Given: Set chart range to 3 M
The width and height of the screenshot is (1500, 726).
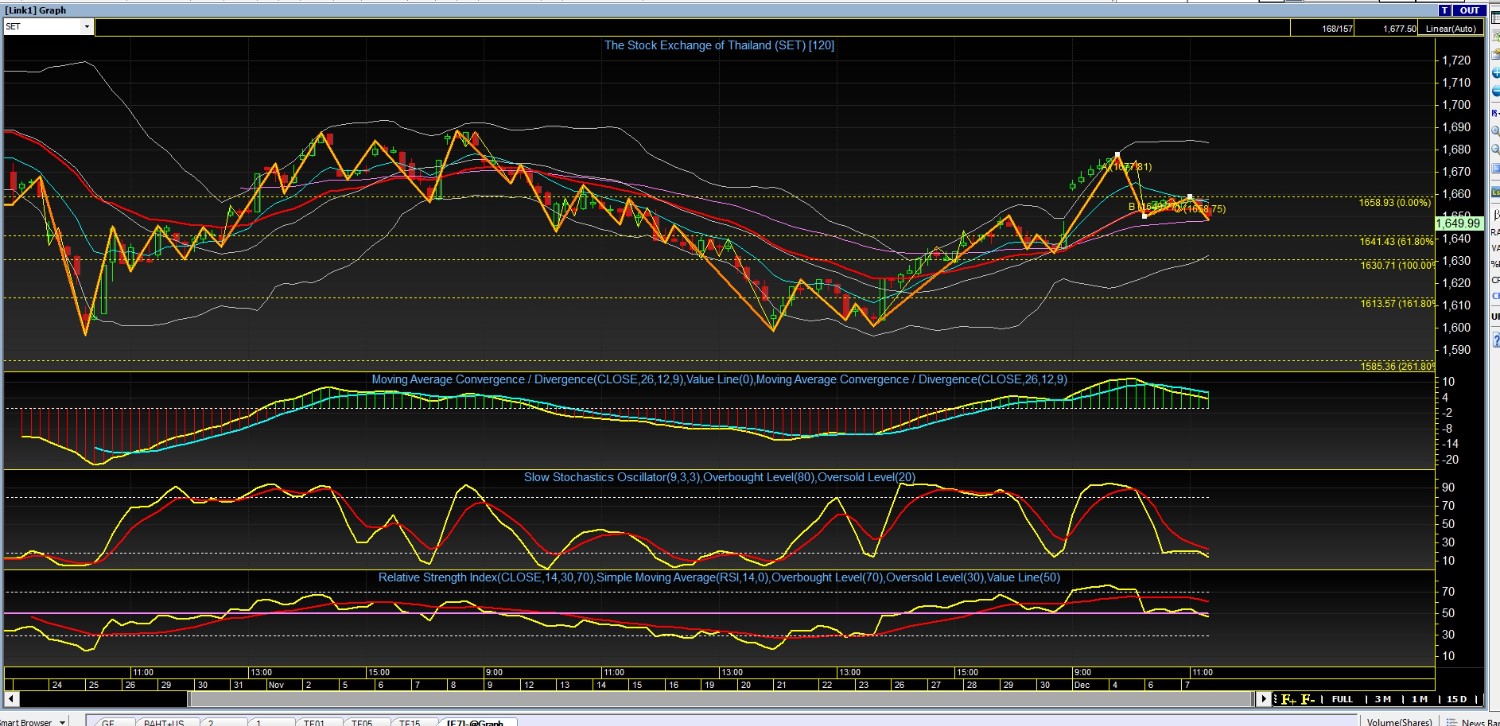Looking at the screenshot, I should pos(1383,699).
